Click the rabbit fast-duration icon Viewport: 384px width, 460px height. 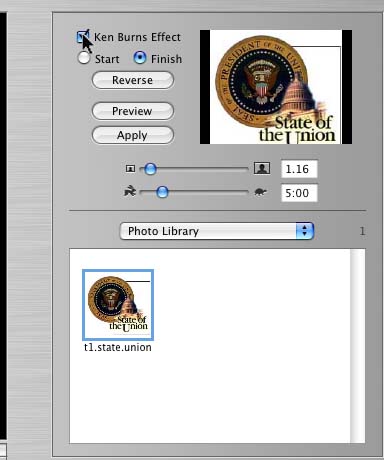tap(130, 192)
